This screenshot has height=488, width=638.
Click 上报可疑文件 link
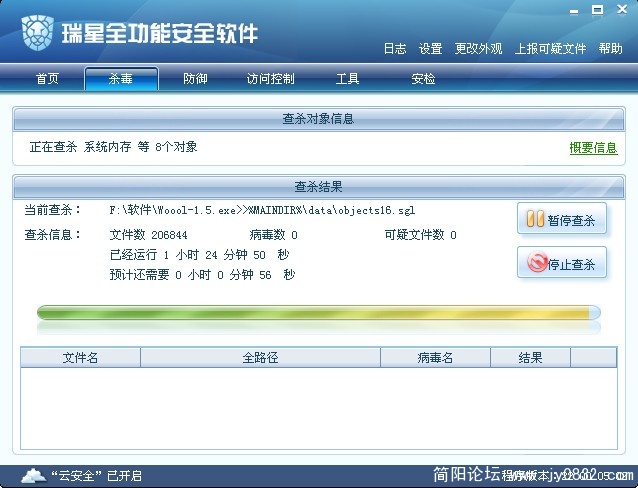click(x=550, y=49)
